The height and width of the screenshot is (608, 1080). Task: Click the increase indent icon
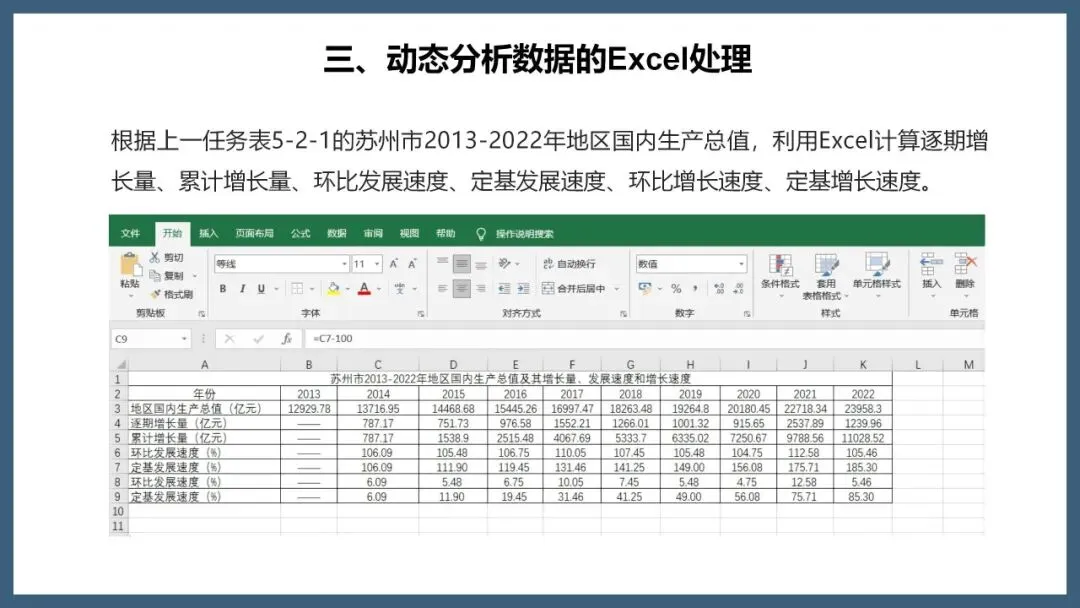[x=523, y=289]
